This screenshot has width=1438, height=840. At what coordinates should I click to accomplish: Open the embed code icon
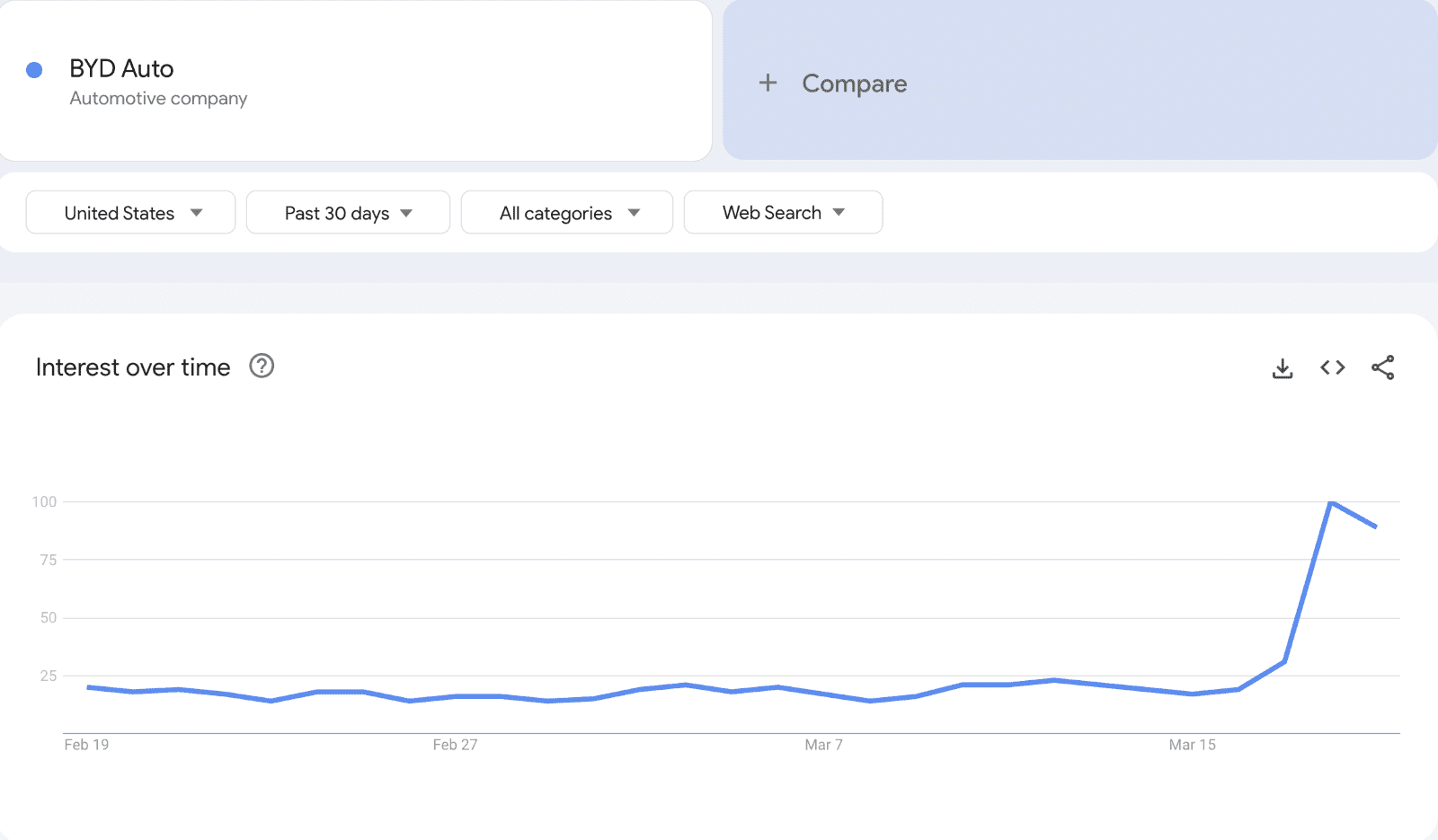click(x=1333, y=367)
